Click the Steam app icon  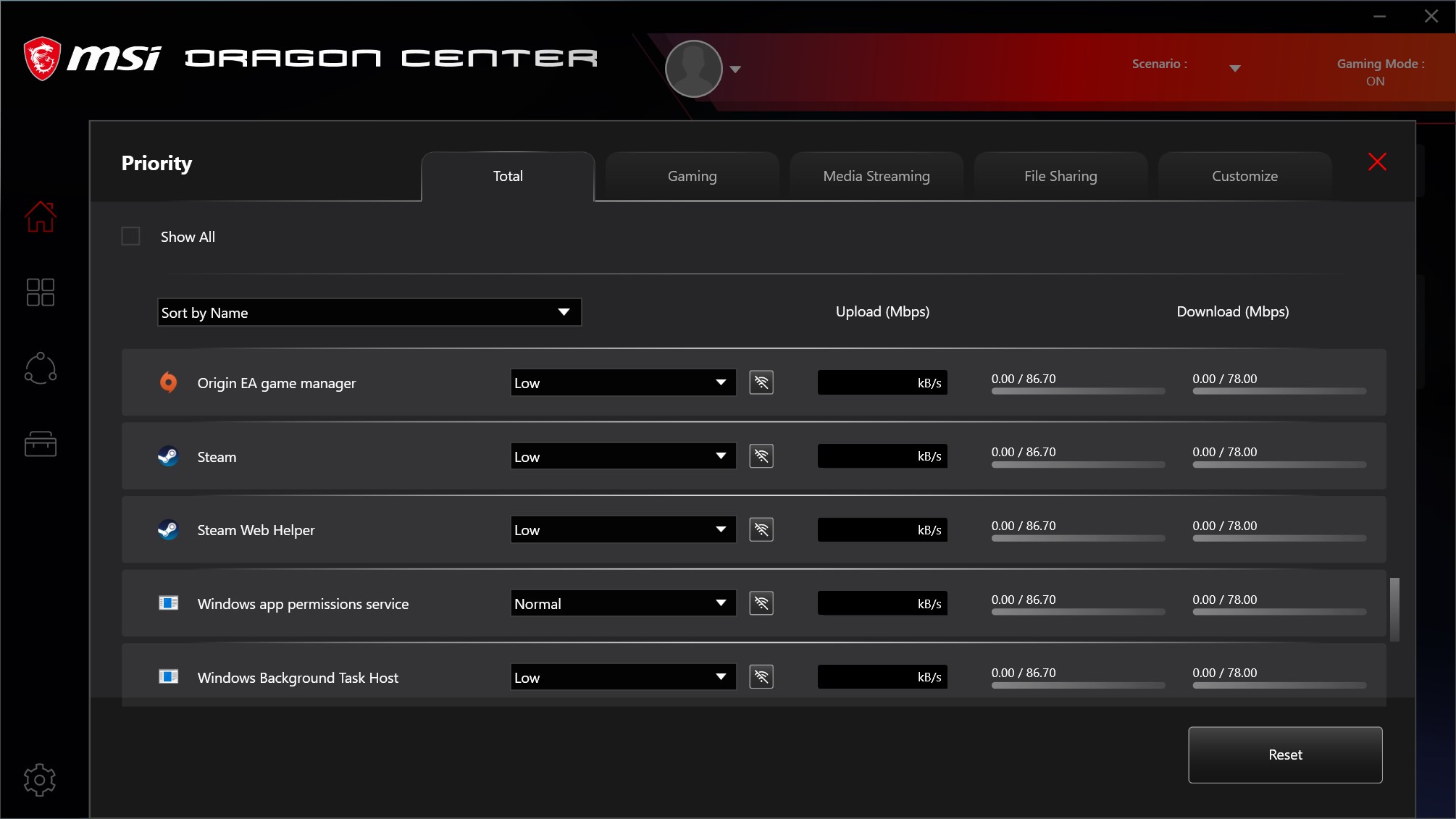[168, 456]
